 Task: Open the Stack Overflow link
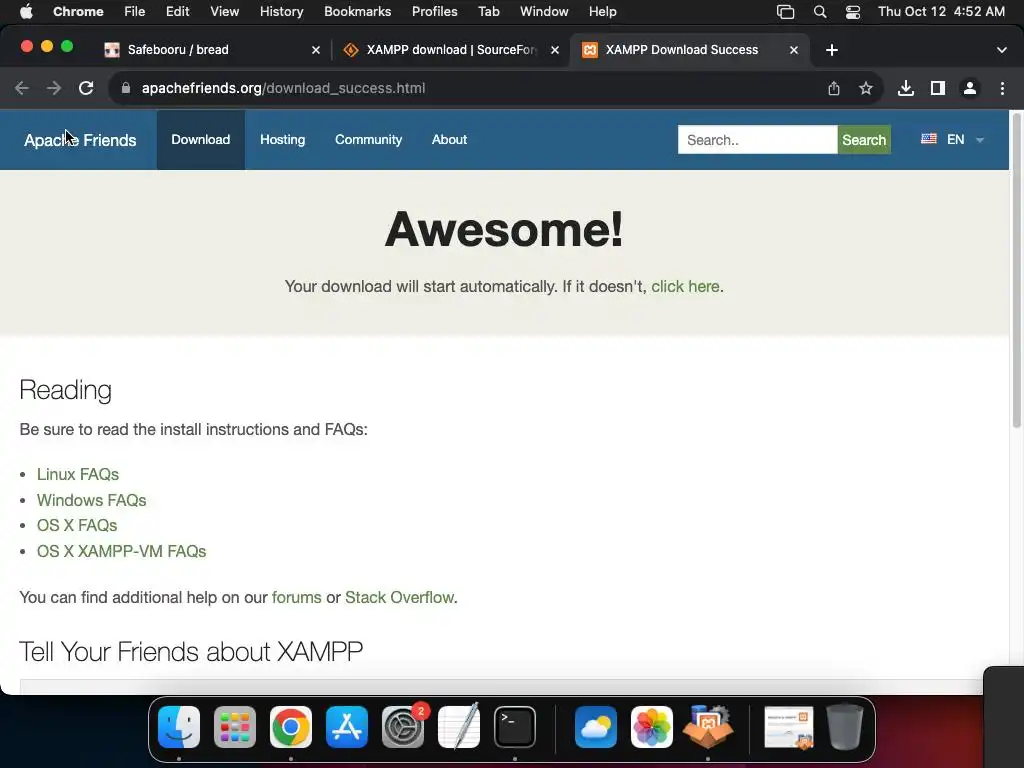tap(399, 598)
